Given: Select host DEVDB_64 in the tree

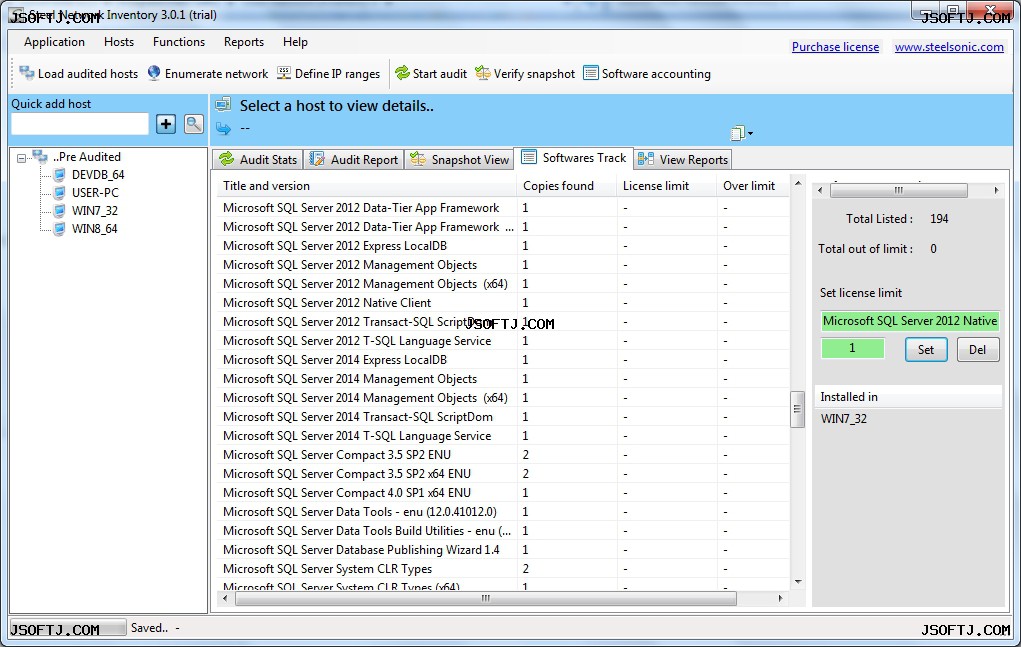Looking at the screenshot, I should [98, 174].
